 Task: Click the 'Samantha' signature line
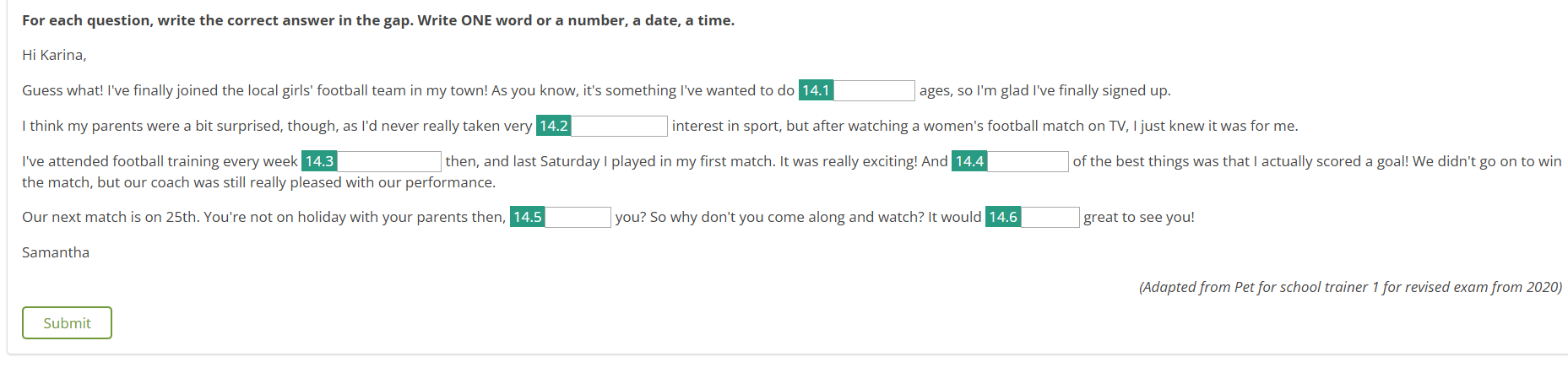tap(56, 252)
